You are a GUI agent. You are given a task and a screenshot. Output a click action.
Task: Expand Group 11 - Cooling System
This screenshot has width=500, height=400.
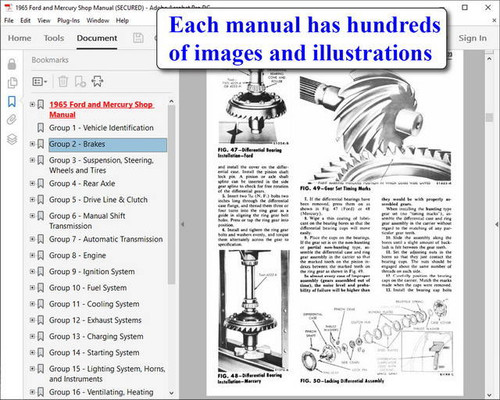pyautogui.click(x=32, y=304)
